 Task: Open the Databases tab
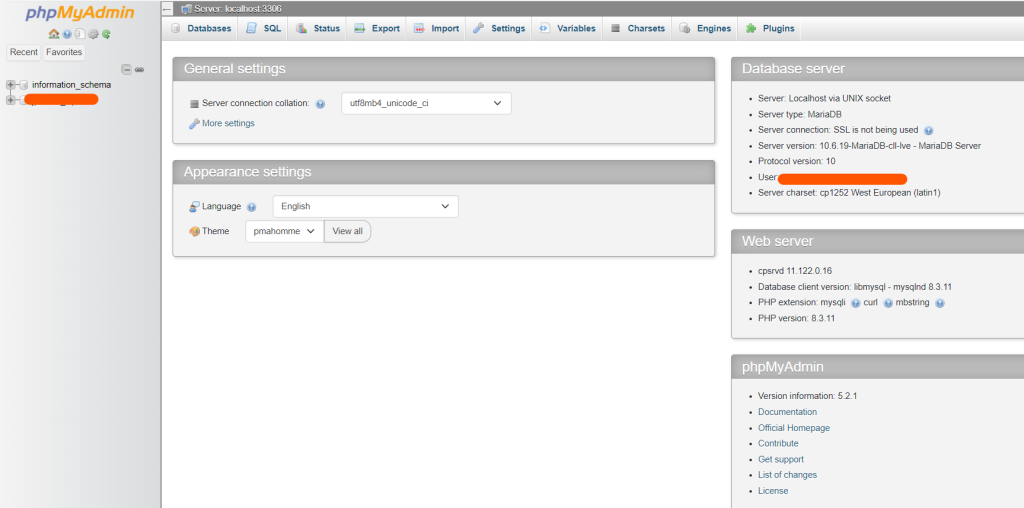click(201, 29)
